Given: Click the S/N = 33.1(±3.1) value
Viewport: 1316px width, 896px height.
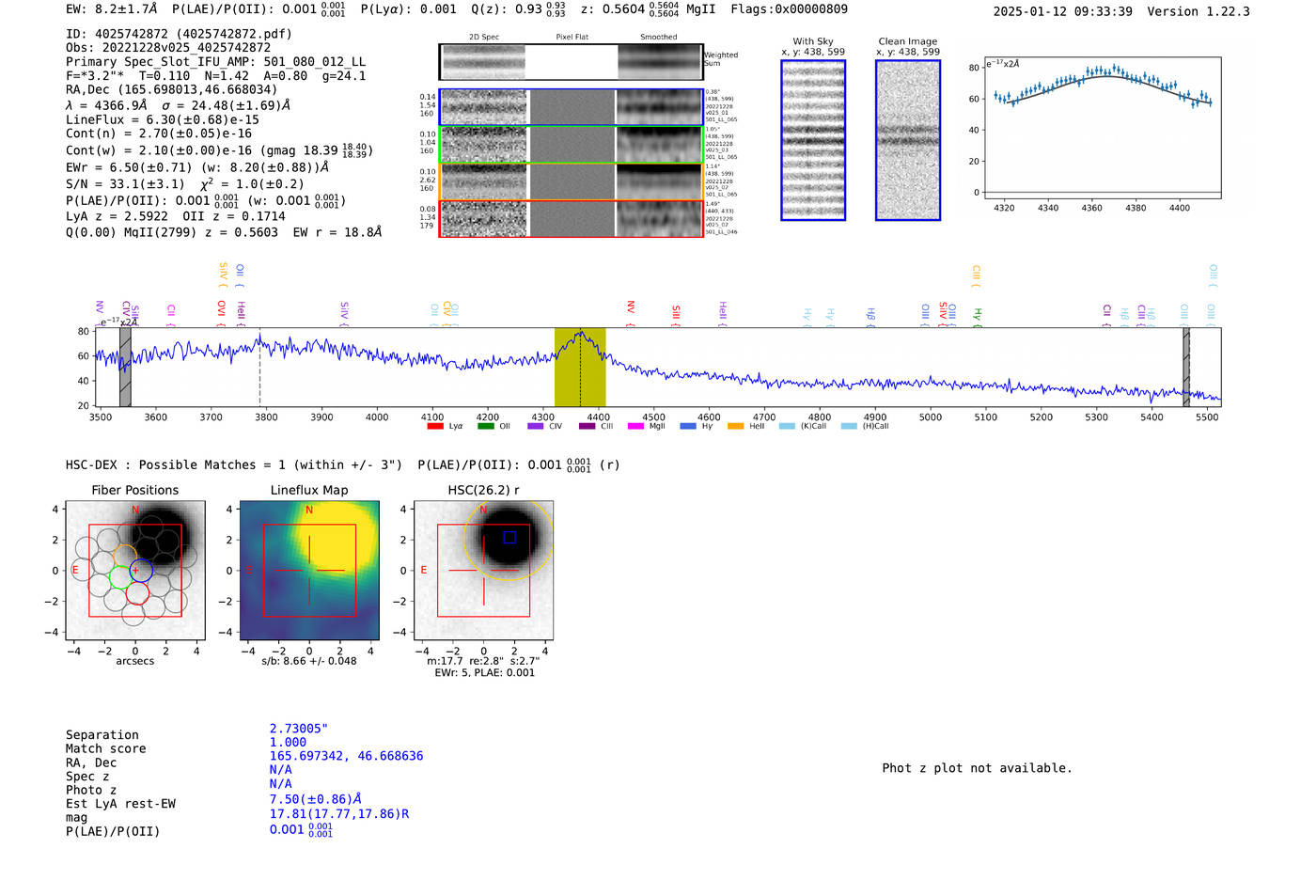Looking at the screenshot, I should [125, 184].
